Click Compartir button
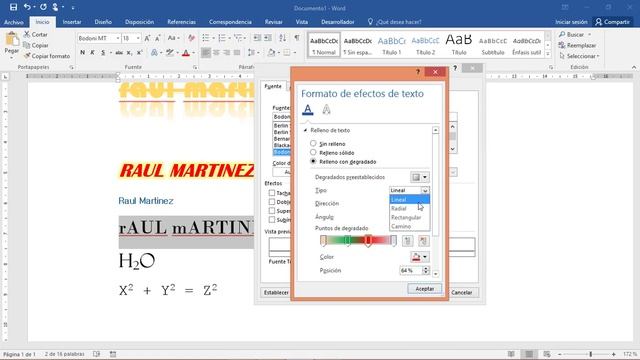Viewport: 640px width, 360px height. 612,22
